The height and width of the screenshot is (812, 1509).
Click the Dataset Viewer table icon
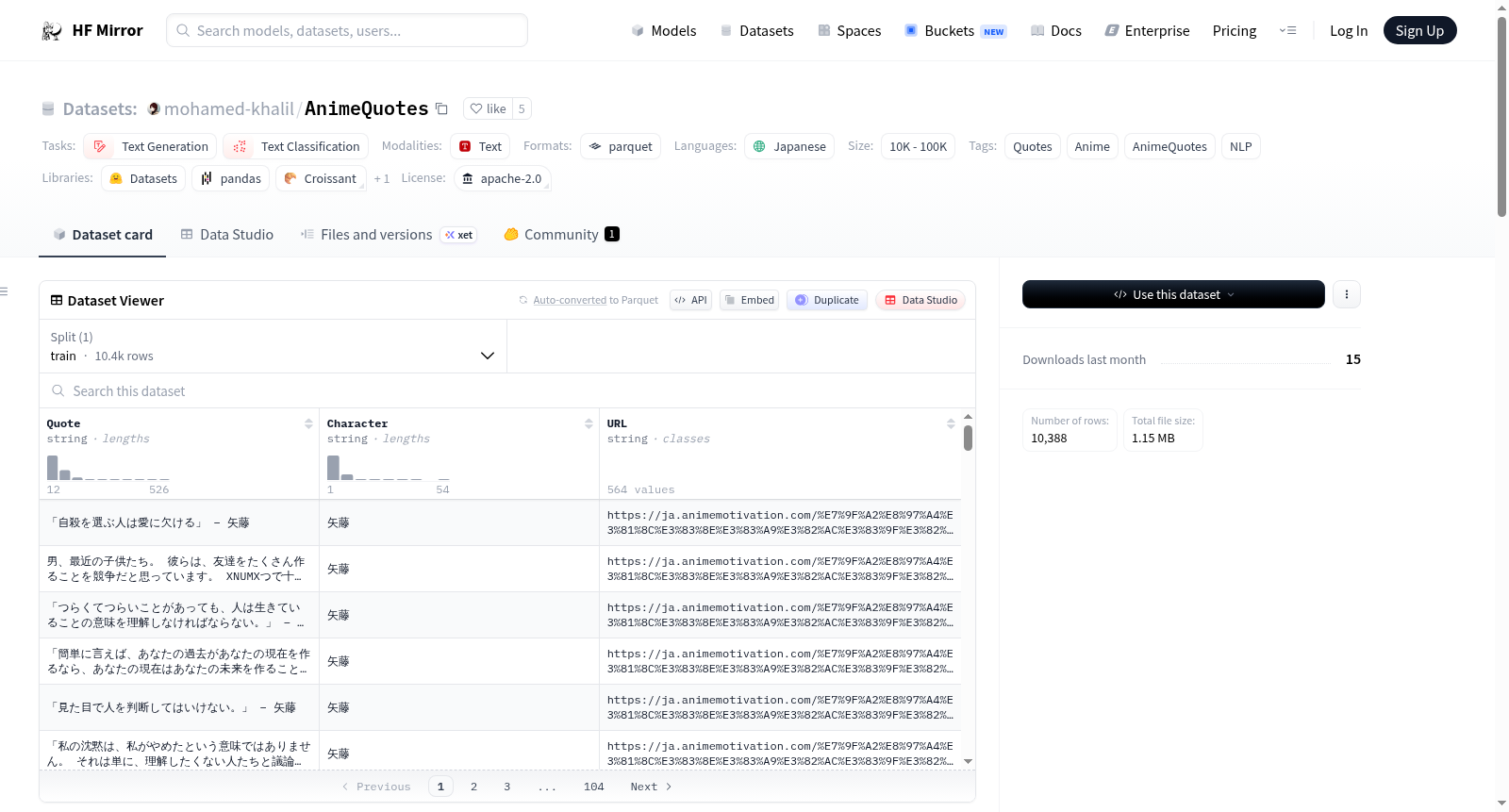point(57,300)
